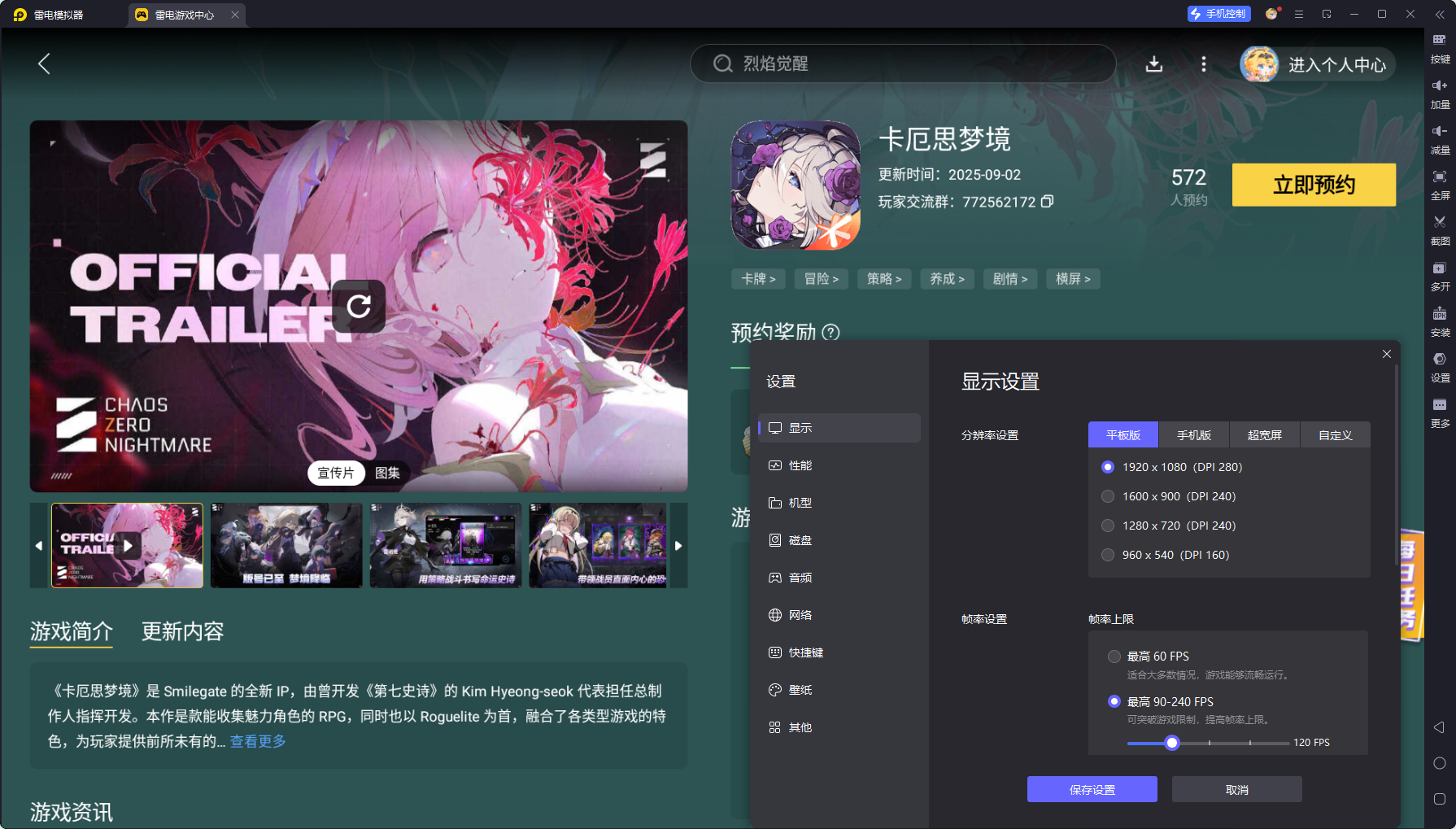Image resolution: width=1456 pixels, height=829 pixels.
Task: Toggle 全屏 fullscreen mode from sidebar
Action: coord(1439,185)
